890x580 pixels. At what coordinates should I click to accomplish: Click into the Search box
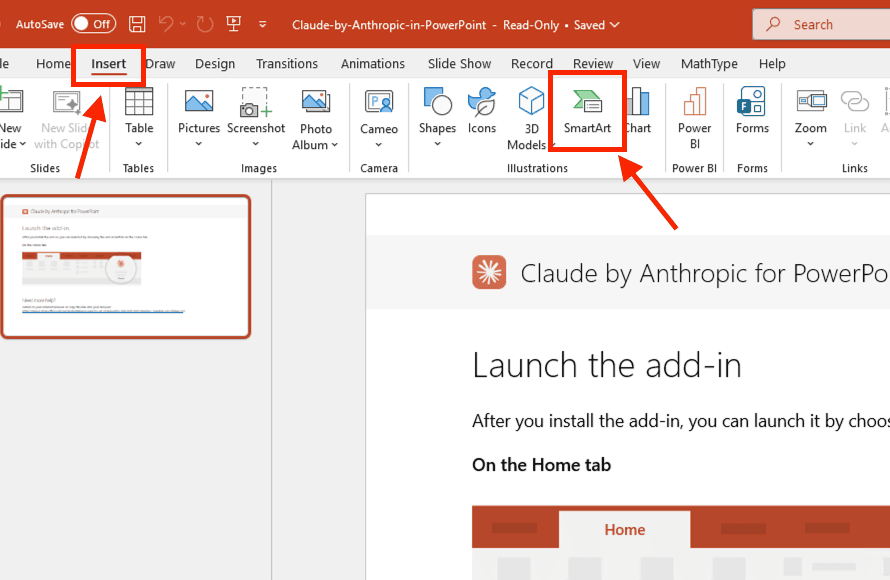pyautogui.click(x=821, y=24)
